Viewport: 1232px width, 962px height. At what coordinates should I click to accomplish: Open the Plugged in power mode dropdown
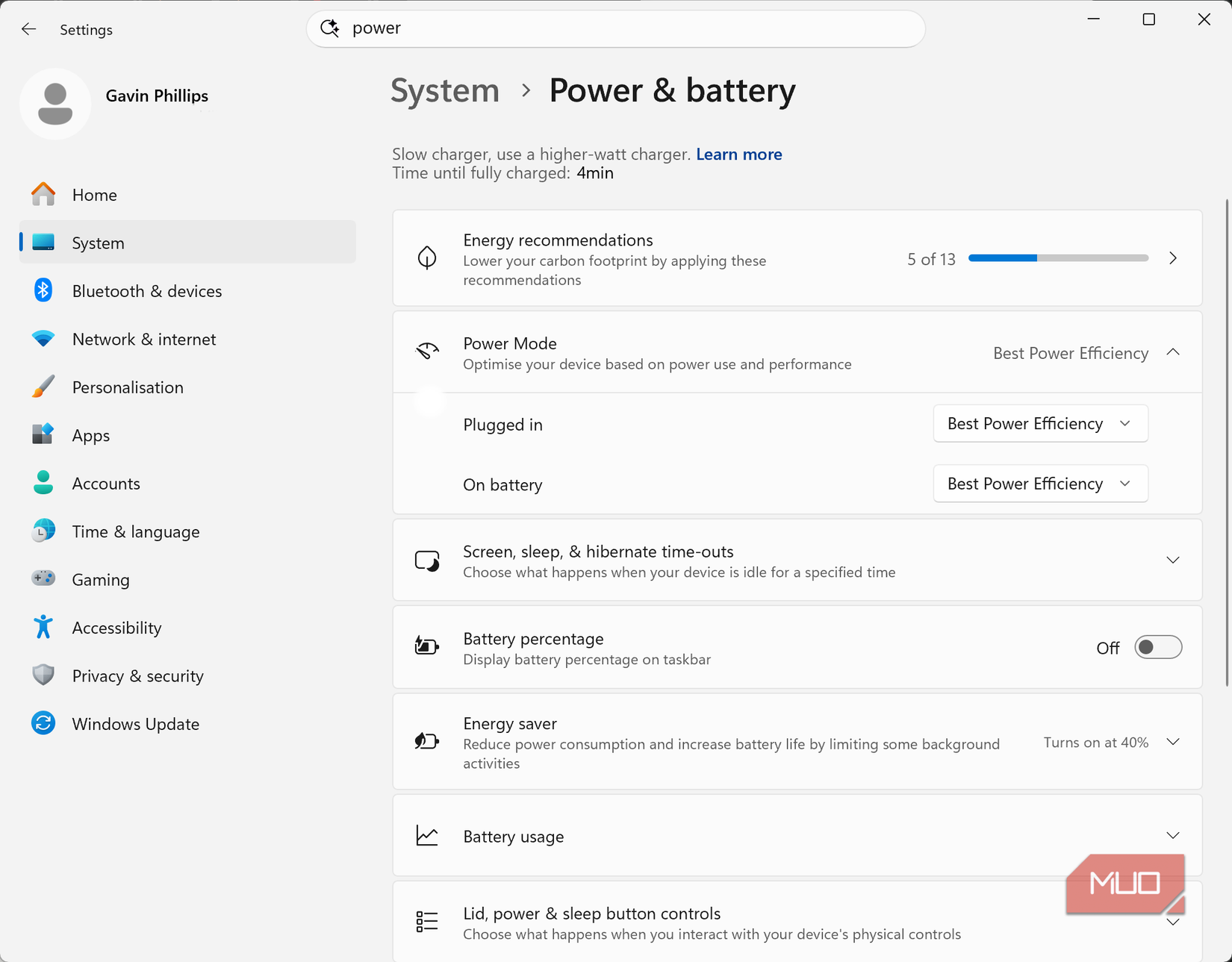pyautogui.click(x=1040, y=423)
